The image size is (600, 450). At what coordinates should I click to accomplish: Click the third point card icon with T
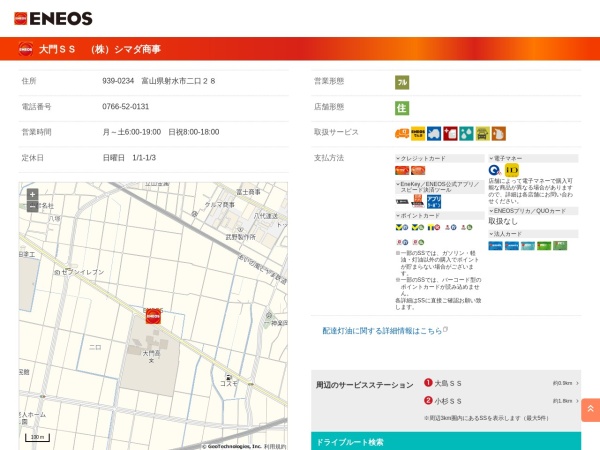point(434,227)
